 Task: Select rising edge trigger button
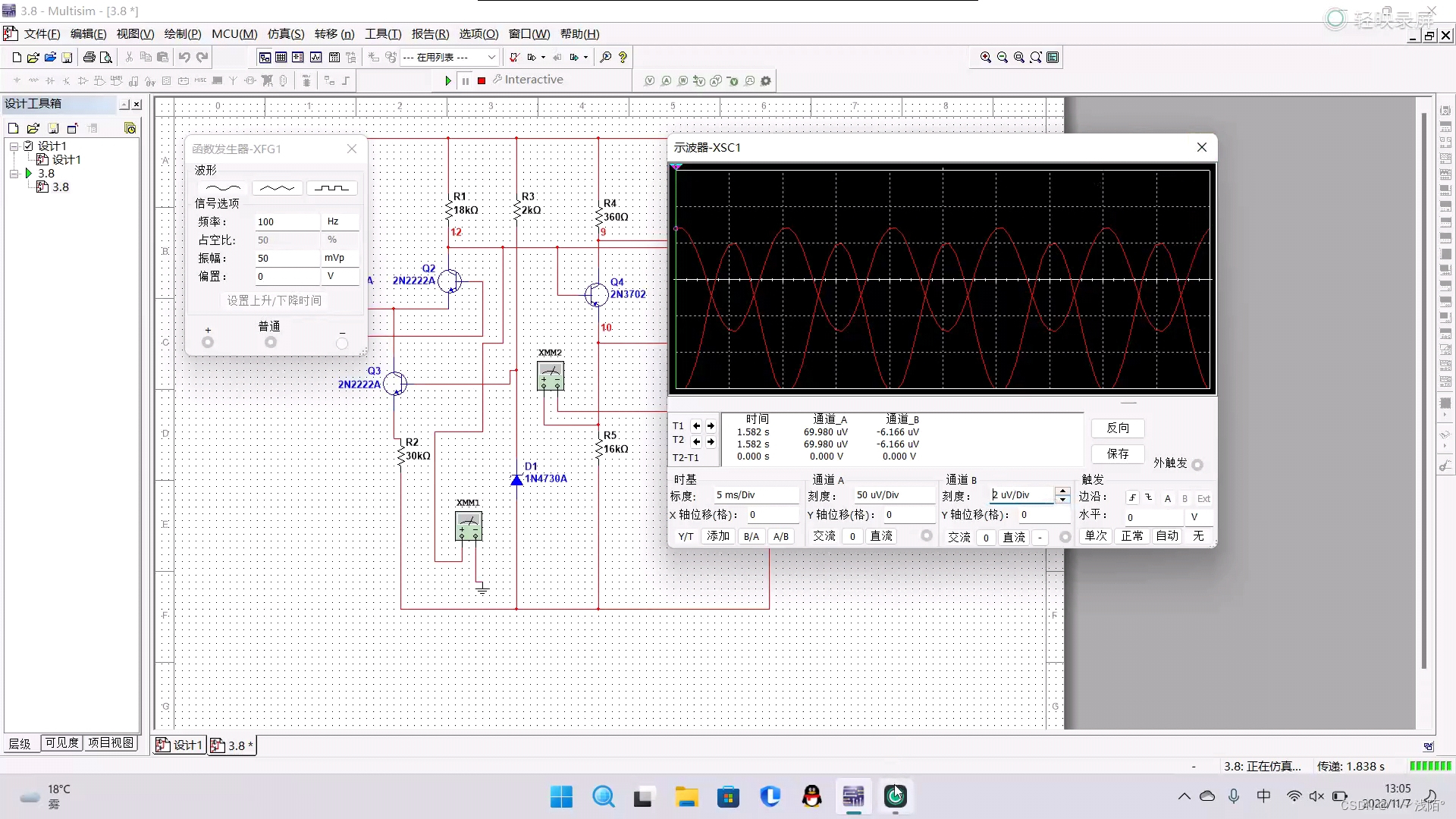(1132, 498)
